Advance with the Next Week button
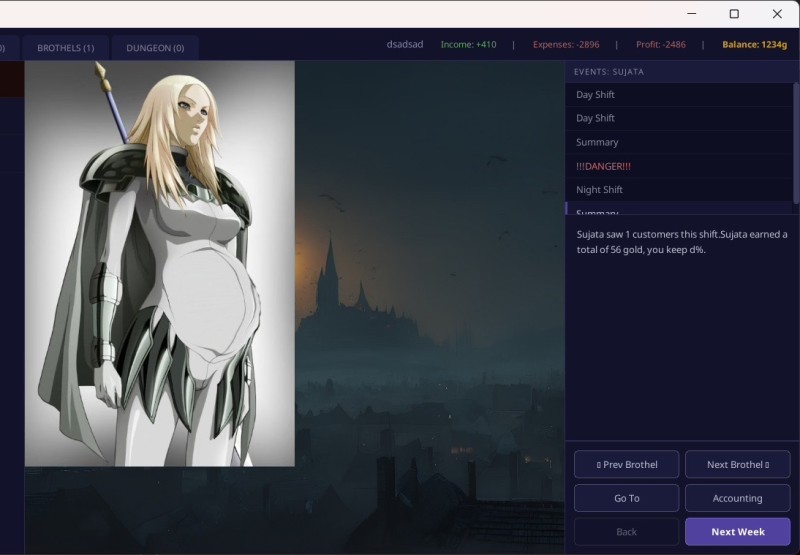 click(738, 532)
